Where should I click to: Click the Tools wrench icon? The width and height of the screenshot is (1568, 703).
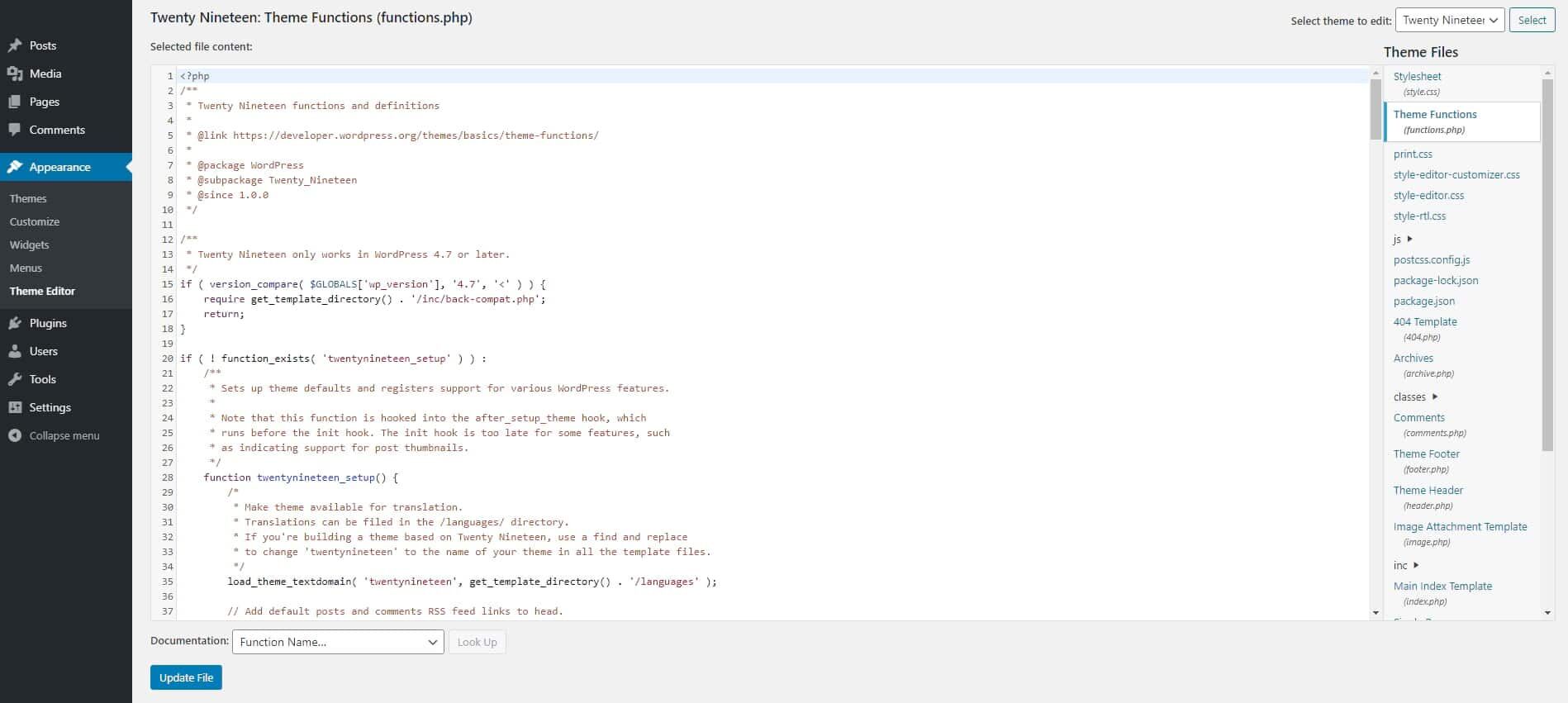[x=15, y=379]
